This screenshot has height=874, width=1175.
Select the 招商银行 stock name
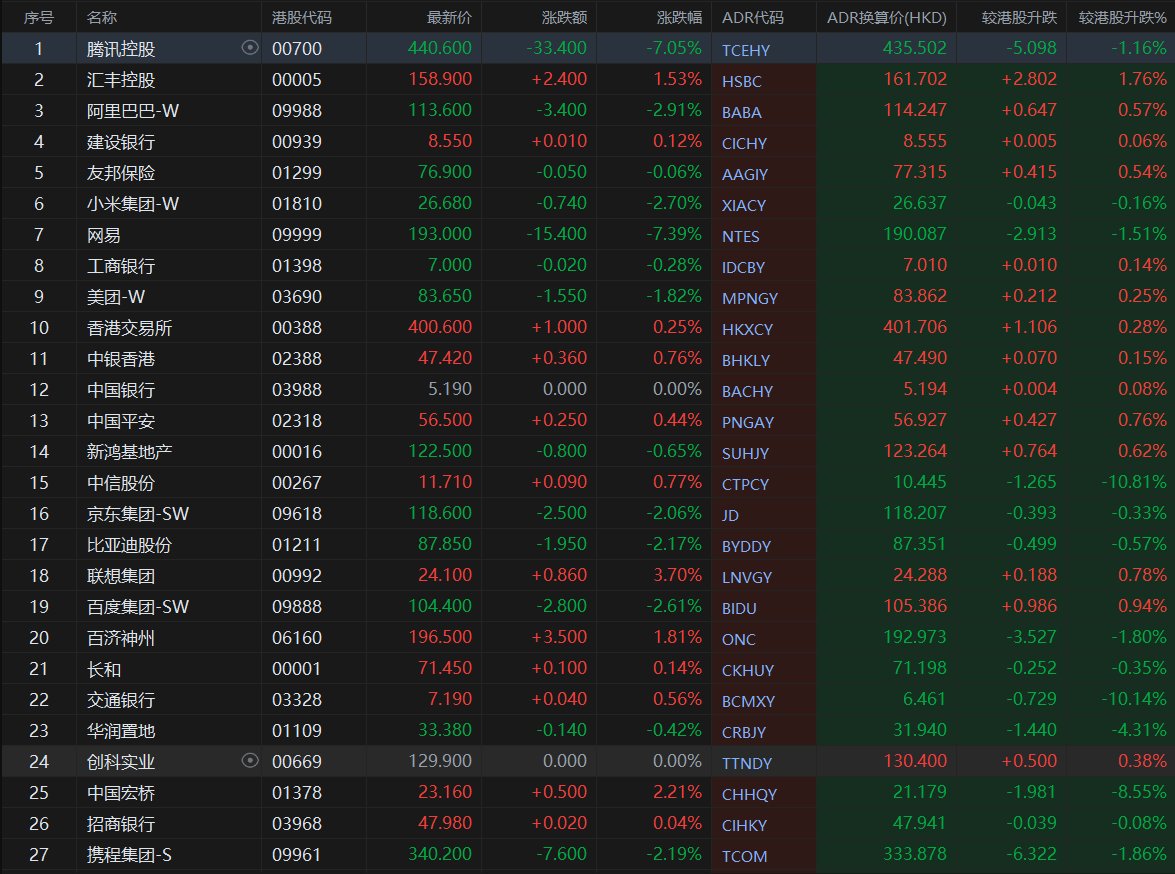121,824
